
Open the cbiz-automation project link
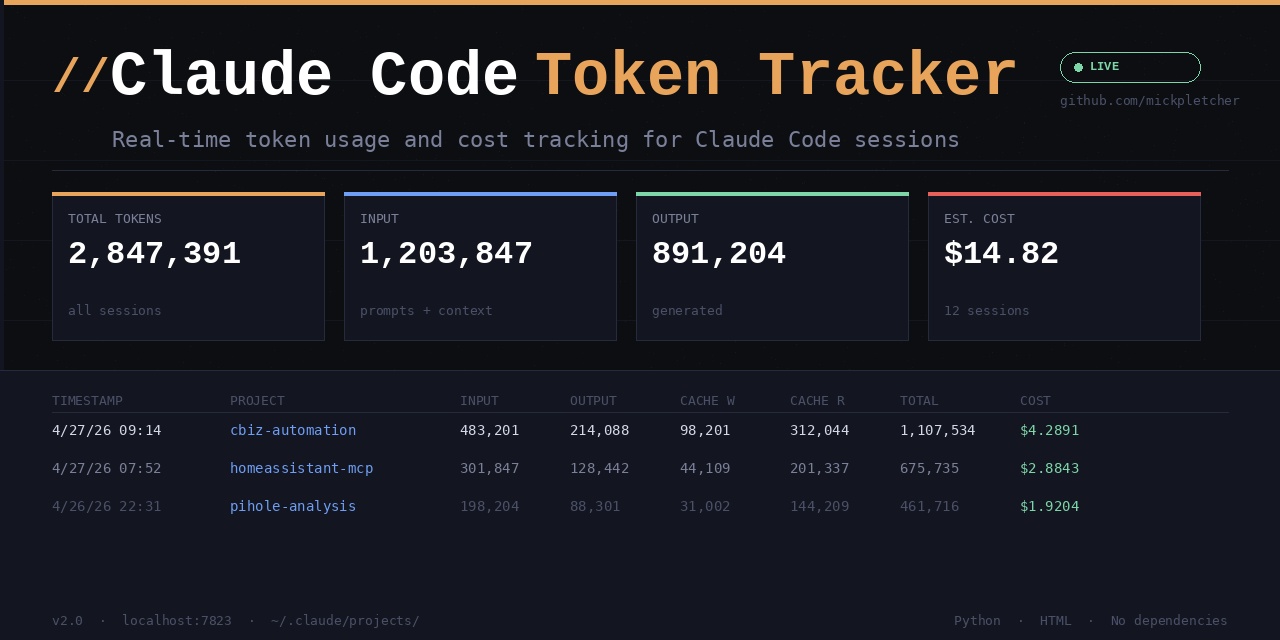pos(293,430)
